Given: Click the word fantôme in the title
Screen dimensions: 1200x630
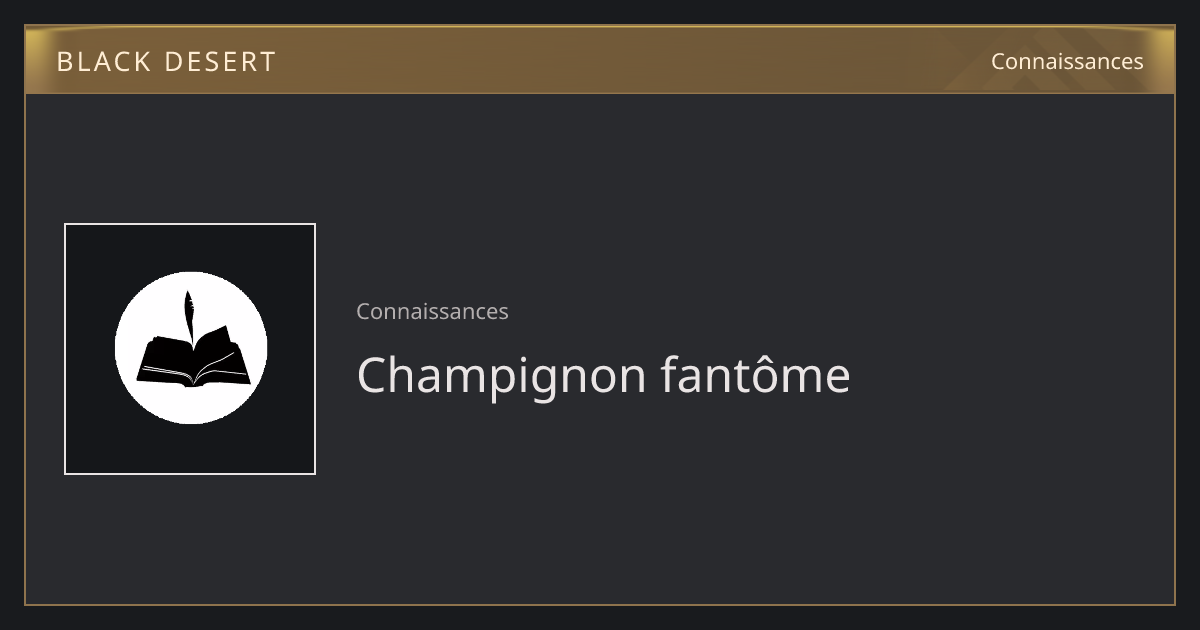Looking at the screenshot, I should (x=756, y=375).
